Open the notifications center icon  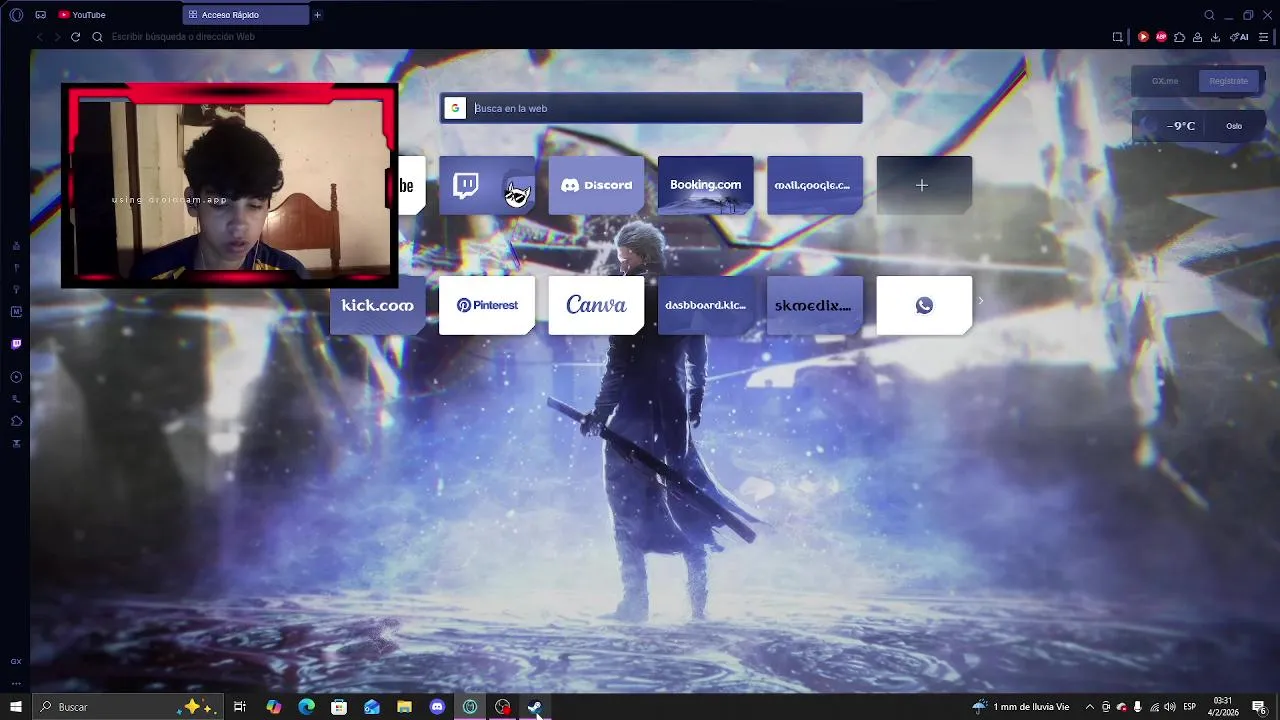pos(1259,707)
